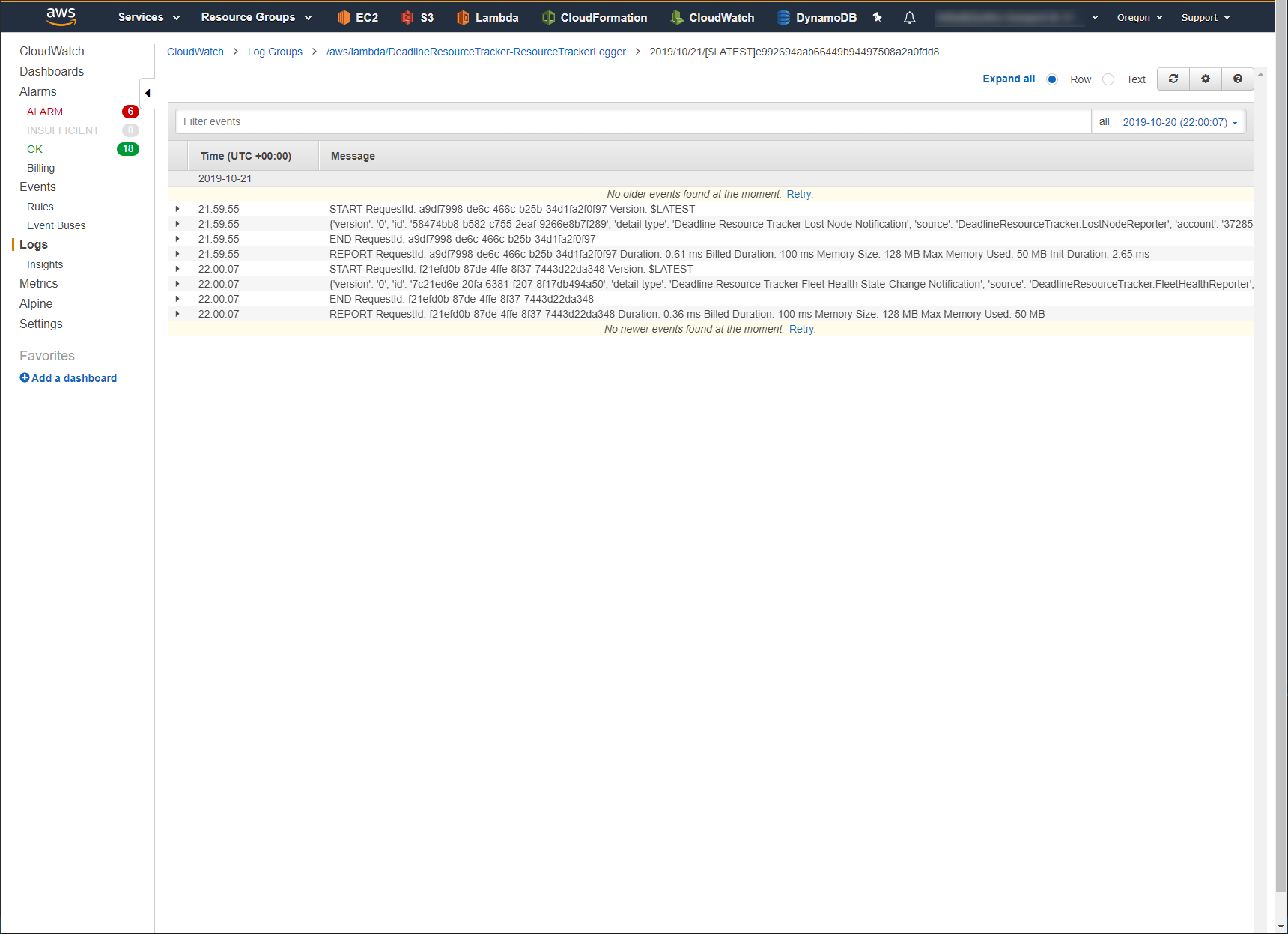The image size is (1288, 934).
Task: Focus the Filter events input field
Action: point(634,121)
